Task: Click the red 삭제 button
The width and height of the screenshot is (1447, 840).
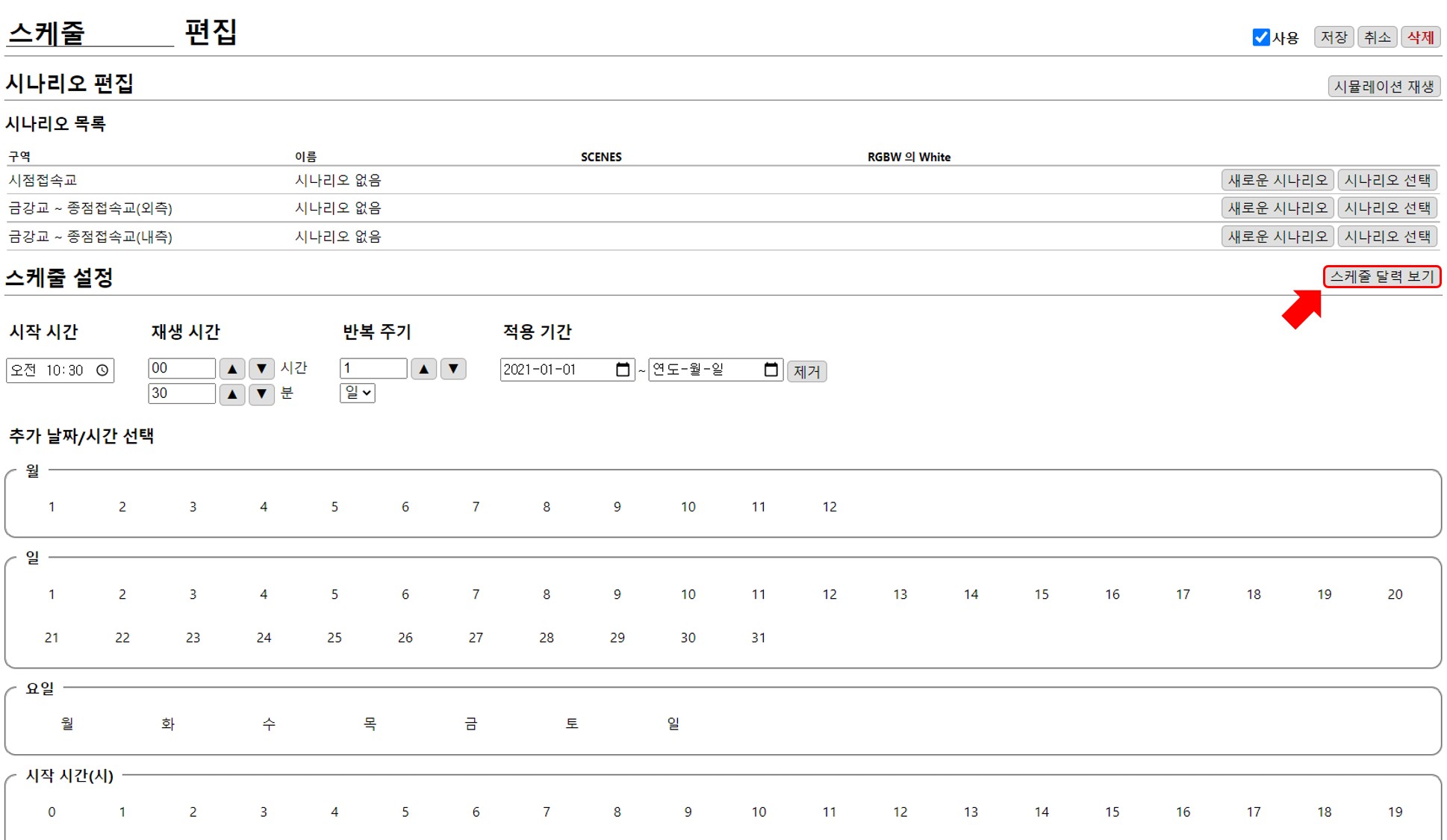Action: [1420, 37]
